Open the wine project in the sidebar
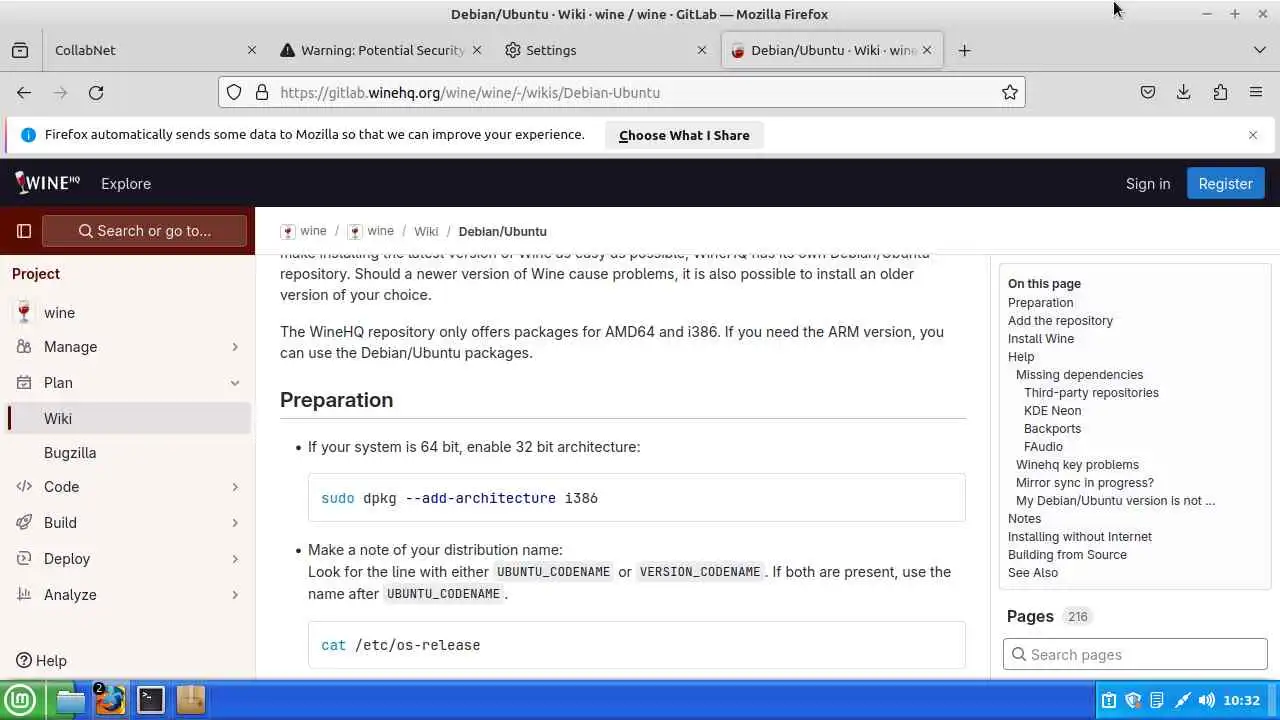 [127, 312]
